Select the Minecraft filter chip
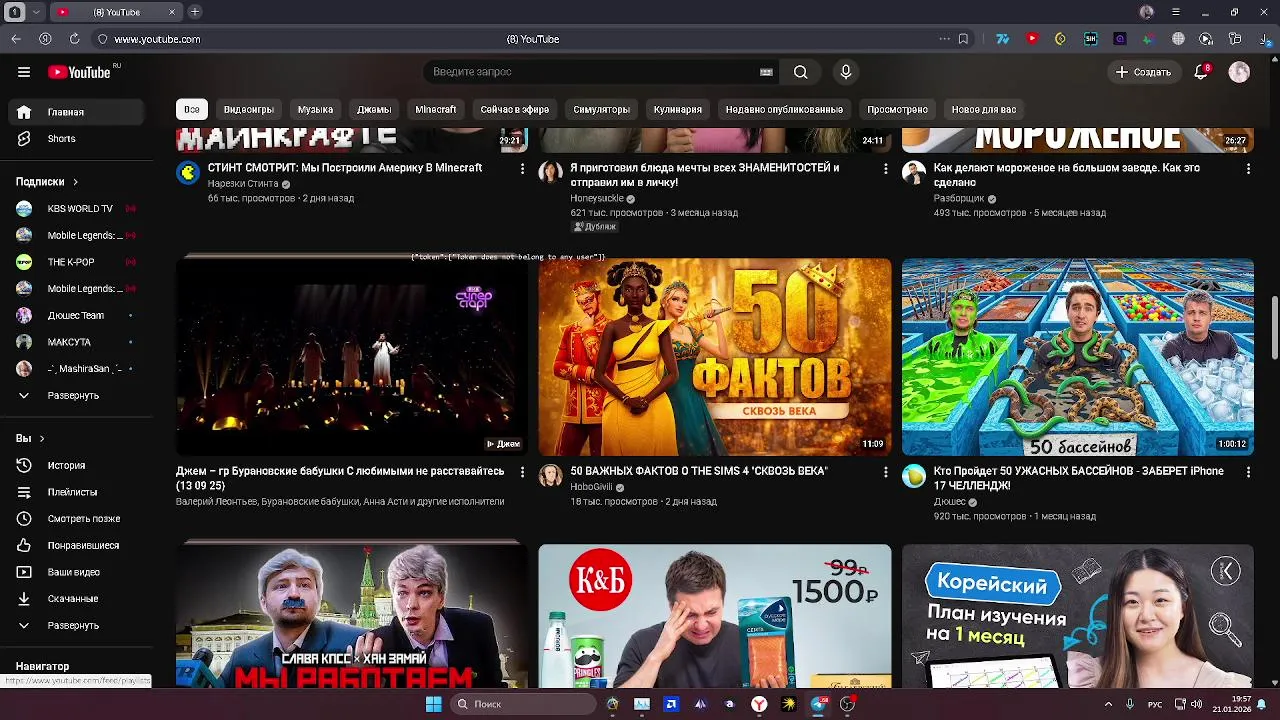The image size is (1280, 720). click(x=435, y=109)
